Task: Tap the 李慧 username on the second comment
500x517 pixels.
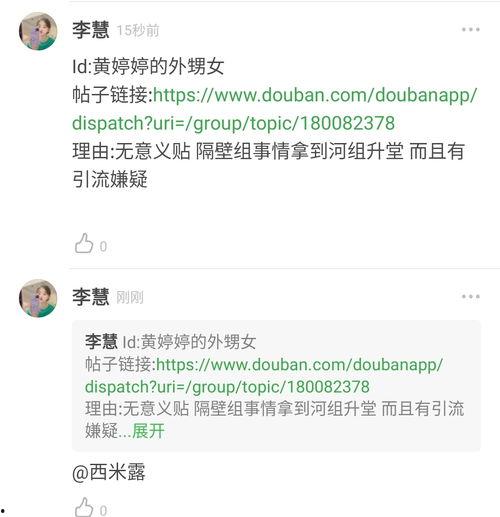Action: coord(91,297)
